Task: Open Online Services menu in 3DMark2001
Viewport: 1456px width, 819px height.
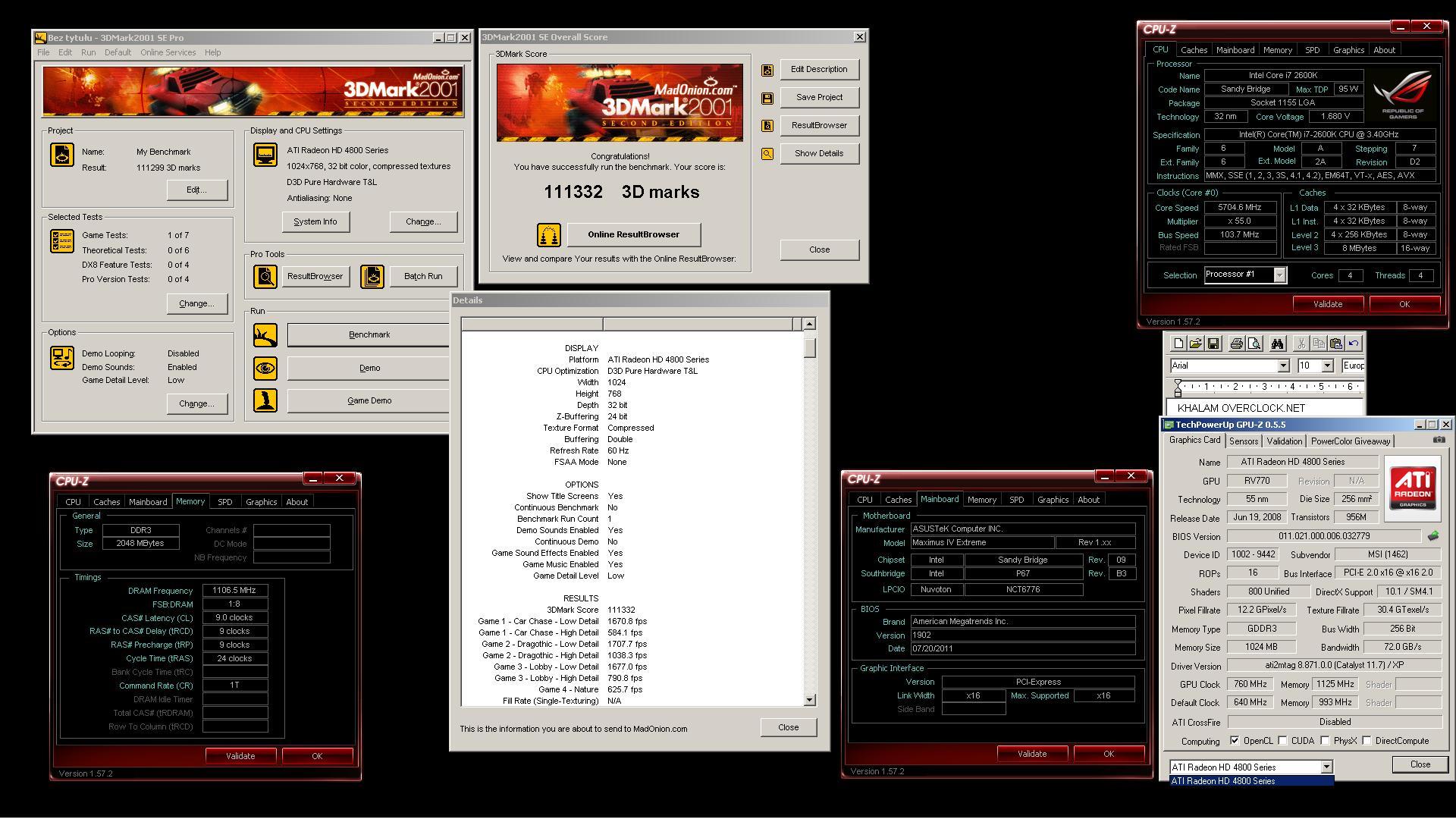Action: [x=168, y=52]
